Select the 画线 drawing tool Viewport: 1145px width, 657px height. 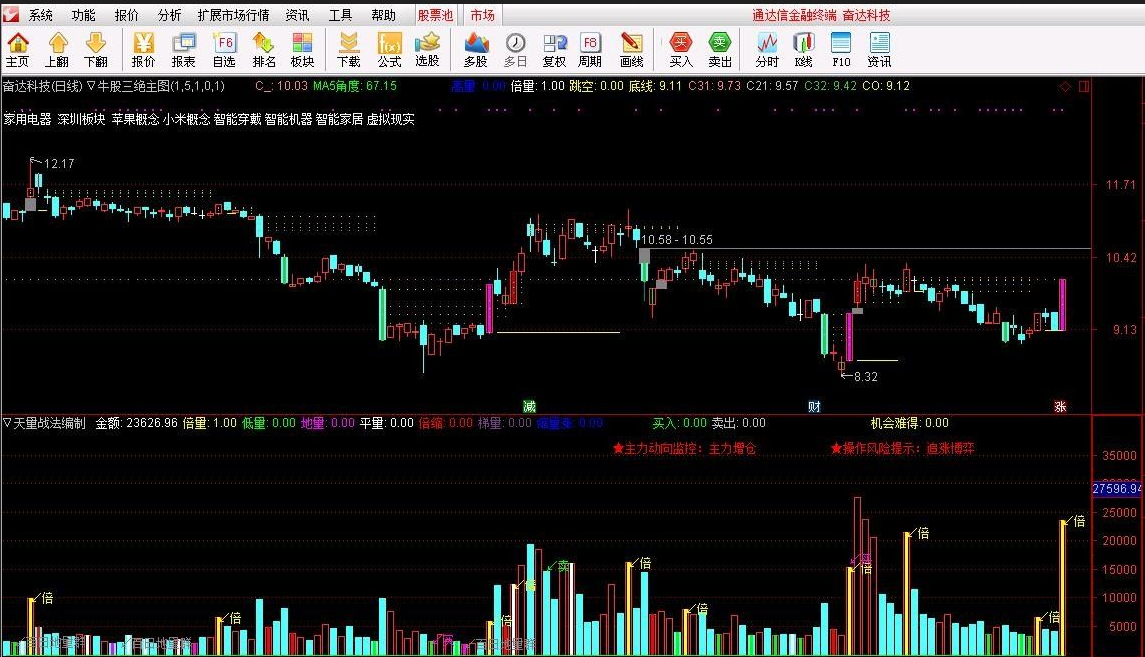point(632,50)
